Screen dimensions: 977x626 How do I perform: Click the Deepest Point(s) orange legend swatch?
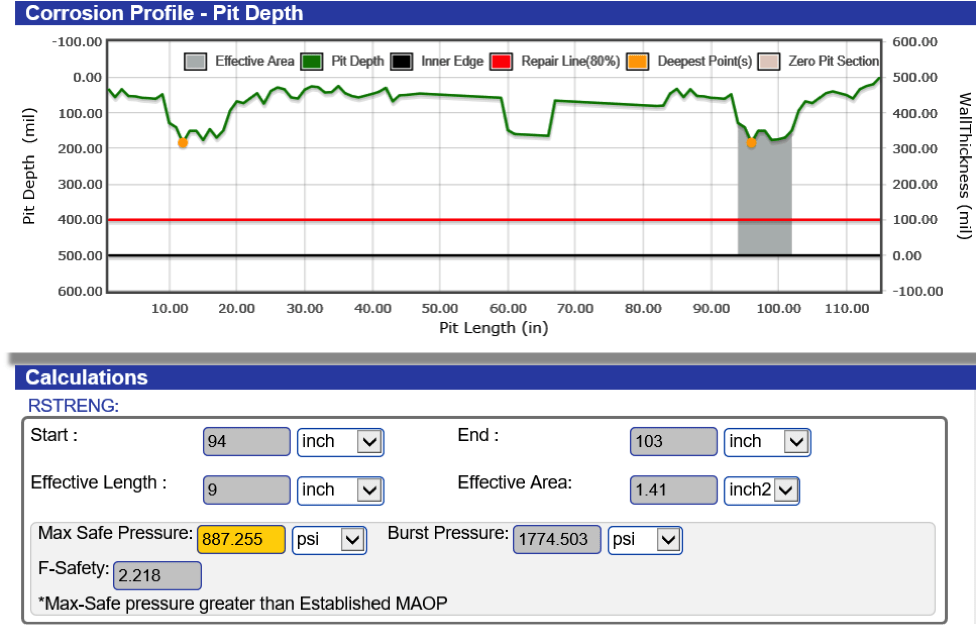pyautogui.click(x=637, y=62)
